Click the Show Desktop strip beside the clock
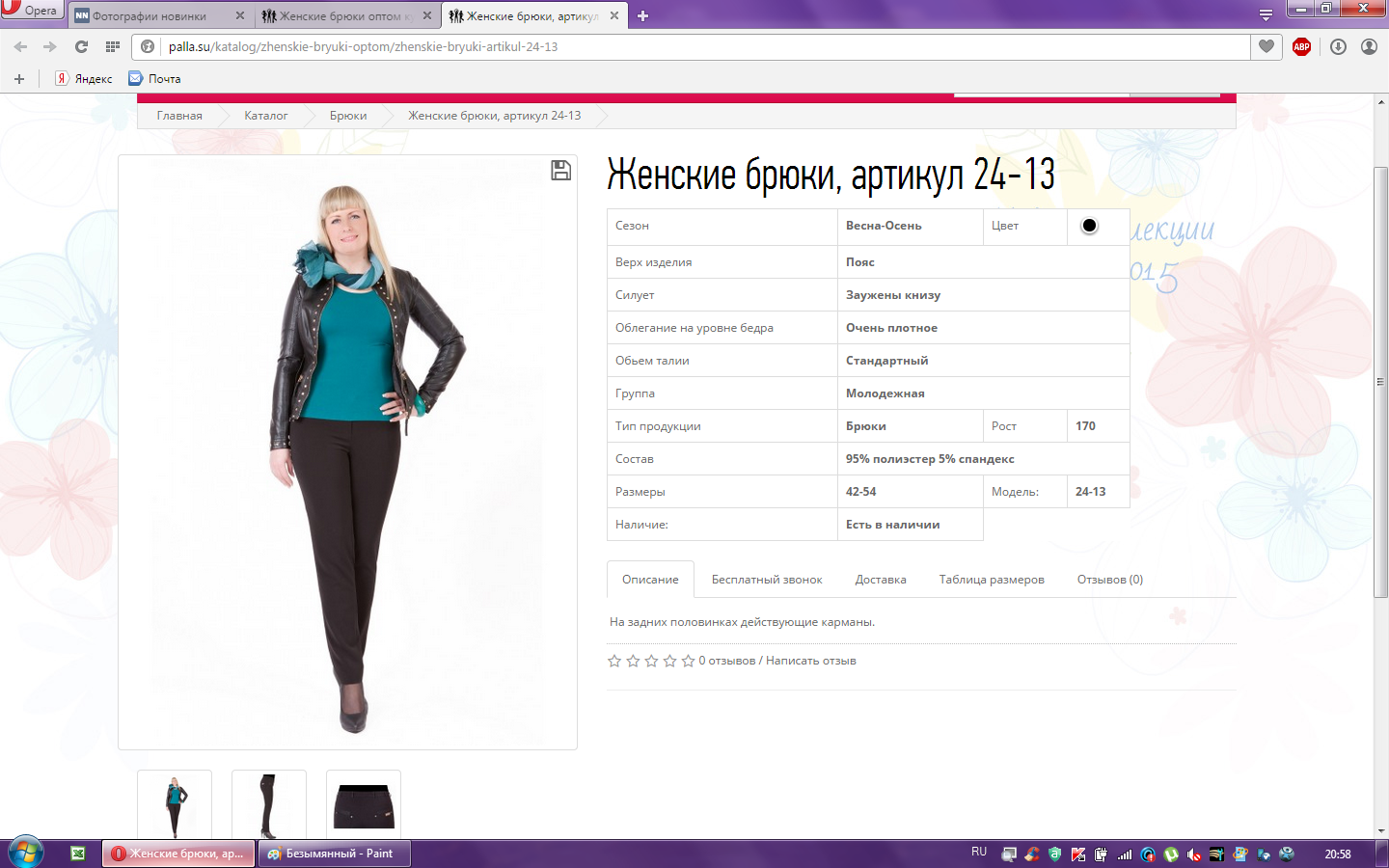The width and height of the screenshot is (1389, 868). pos(1382,854)
